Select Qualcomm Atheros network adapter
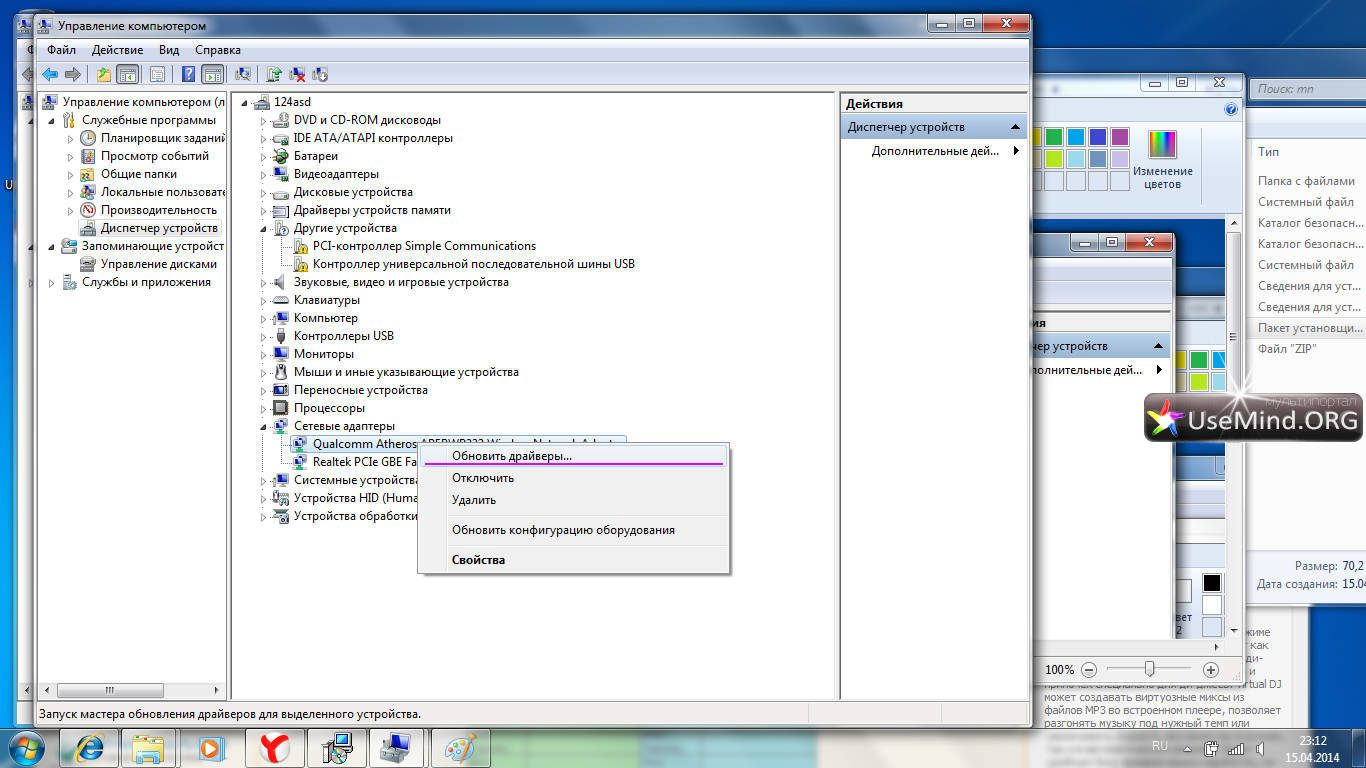The width and height of the screenshot is (1366, 768). pyautogui.click(x=365, y=443)
